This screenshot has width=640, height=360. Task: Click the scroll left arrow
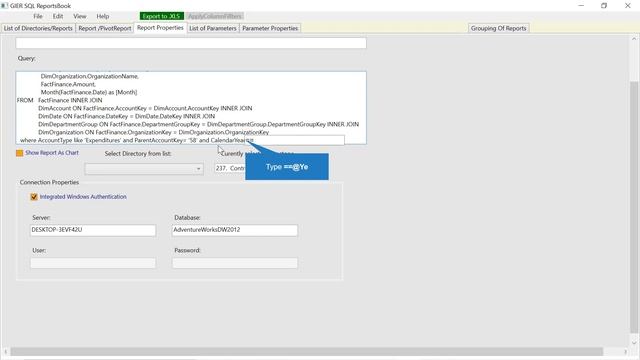click(5, 351)
